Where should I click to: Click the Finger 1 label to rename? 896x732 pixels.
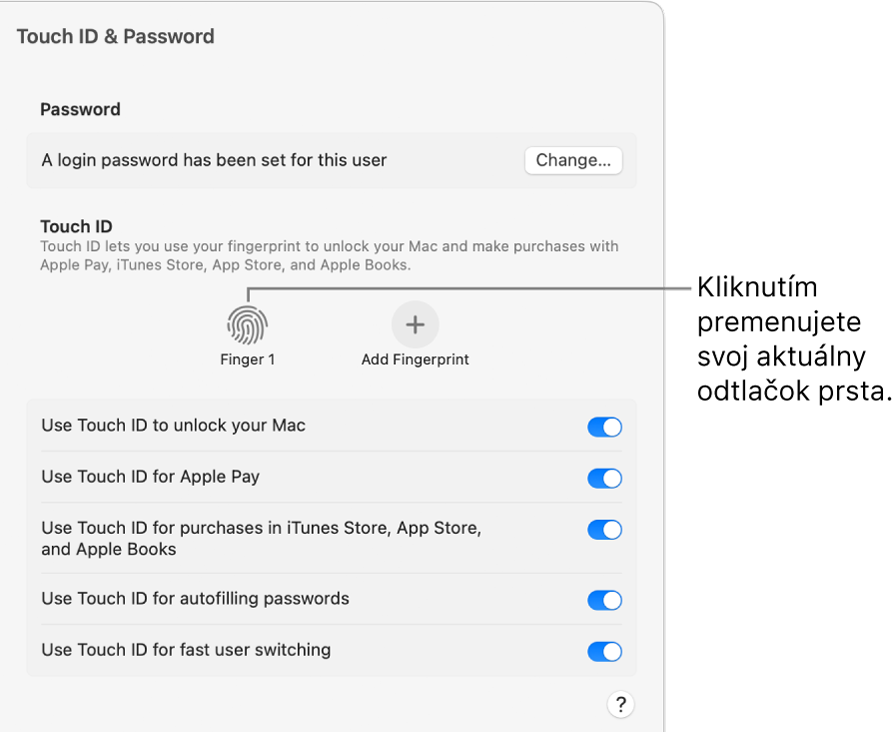[247, 360]
